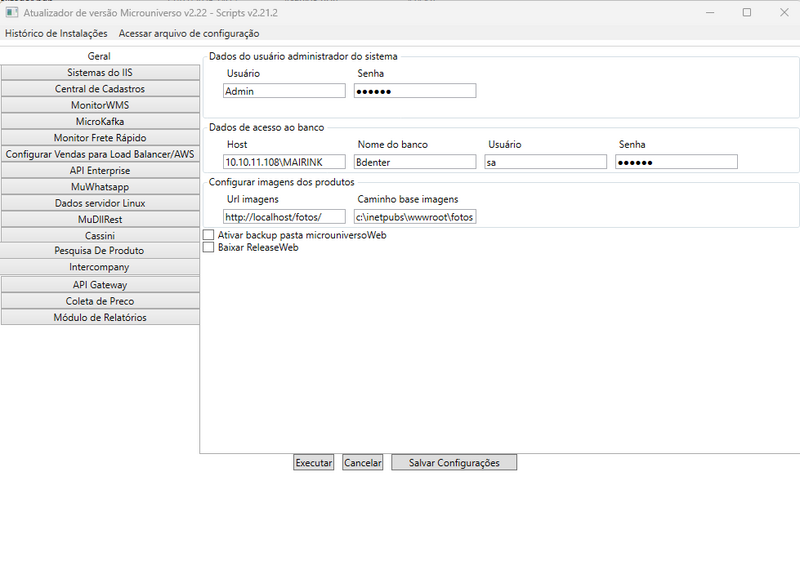This screenshot has width=800, height=561.
Task: Enable Ativar backup pasta microuniversoWeb checkbox
Action: tap(208, 235)
